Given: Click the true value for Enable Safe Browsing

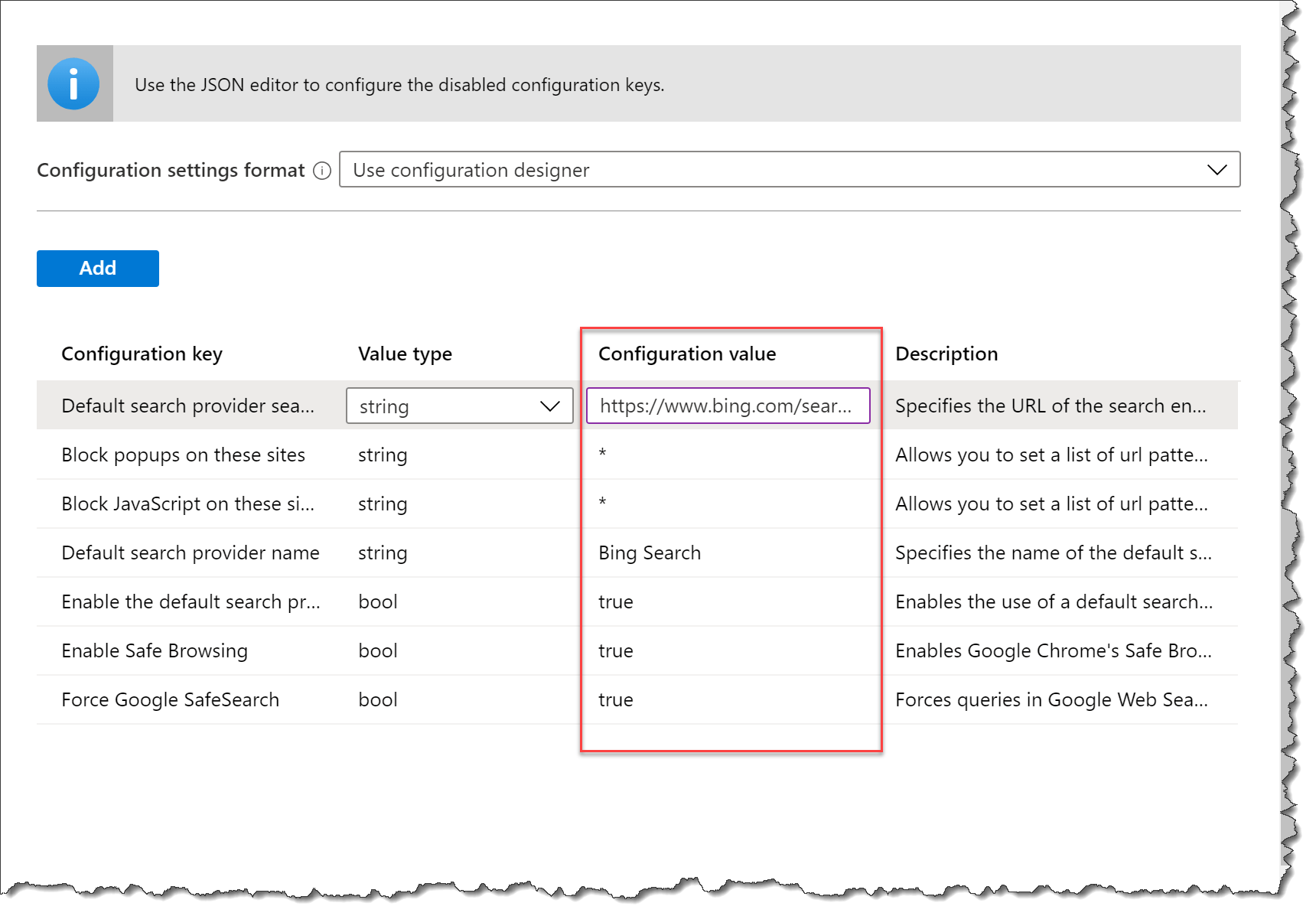Looking at the screenshot, I should pyautogui.click(x=615, y=650).
